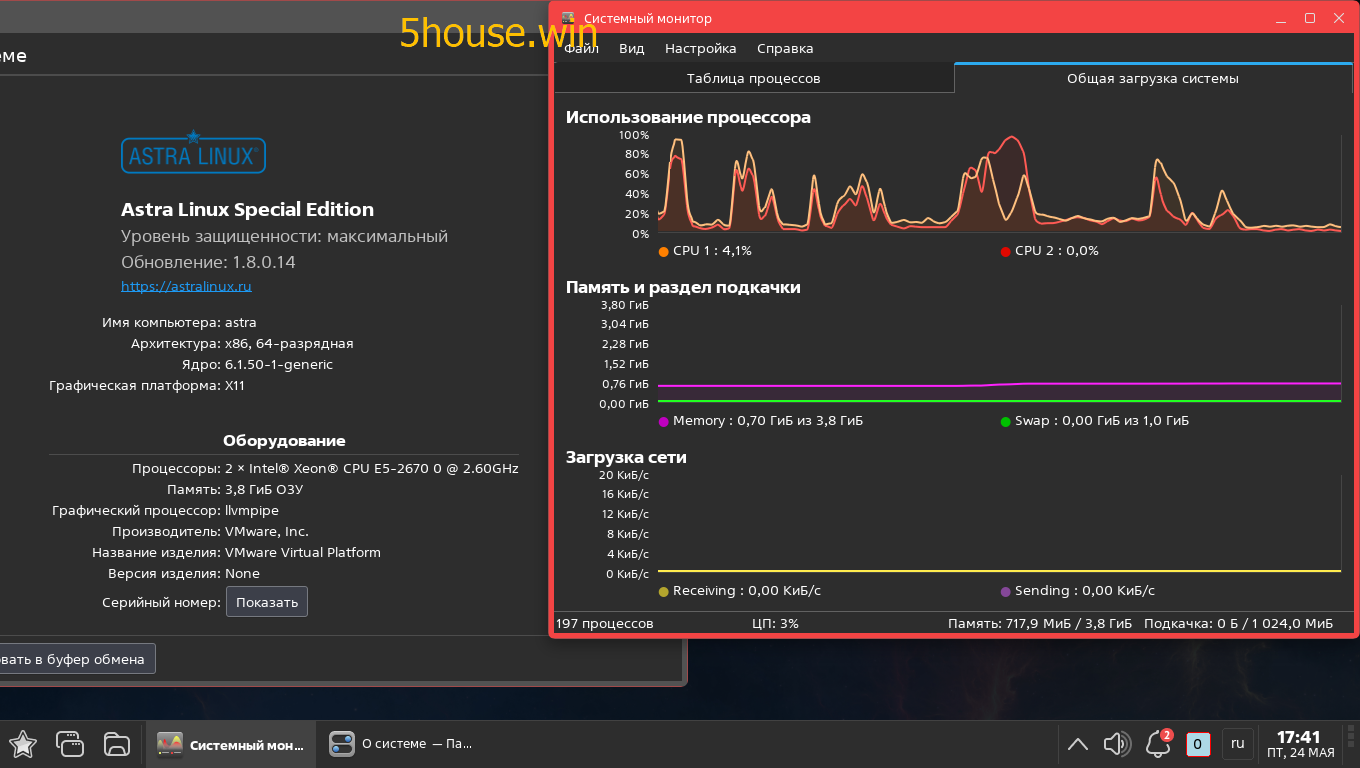Screen dimensions: 1360x768
Task: Click Sending : 0,00 КиБ/с label
Action: point(1084,591)
